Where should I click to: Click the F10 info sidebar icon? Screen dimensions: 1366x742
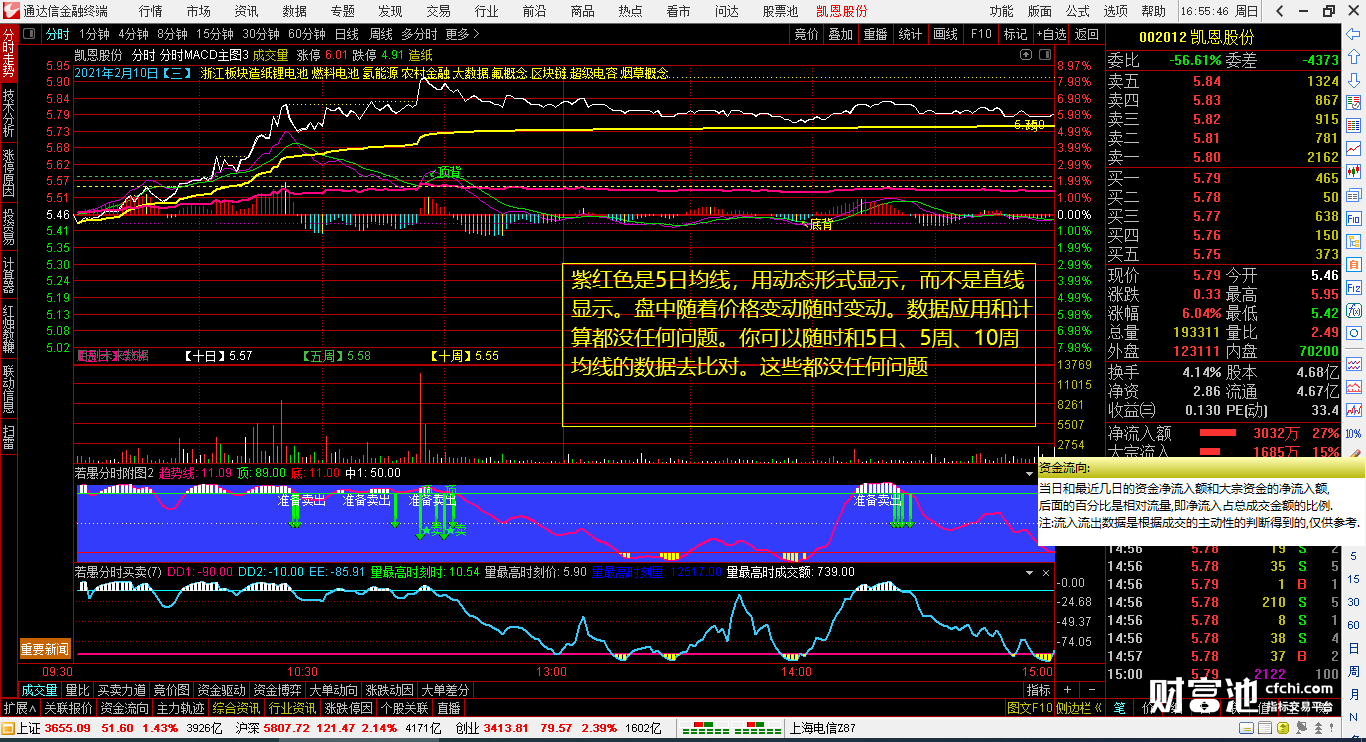click(1353, 218)
